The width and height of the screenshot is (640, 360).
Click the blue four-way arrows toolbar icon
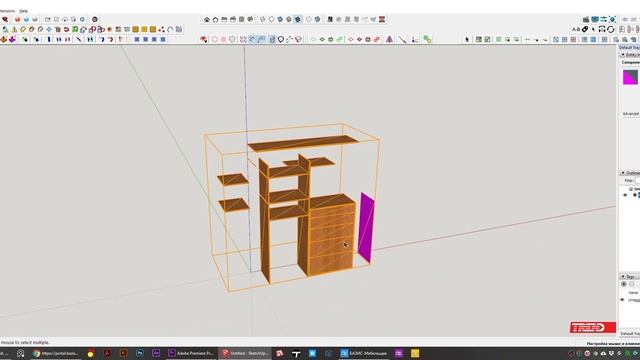(x=49, y=29)
